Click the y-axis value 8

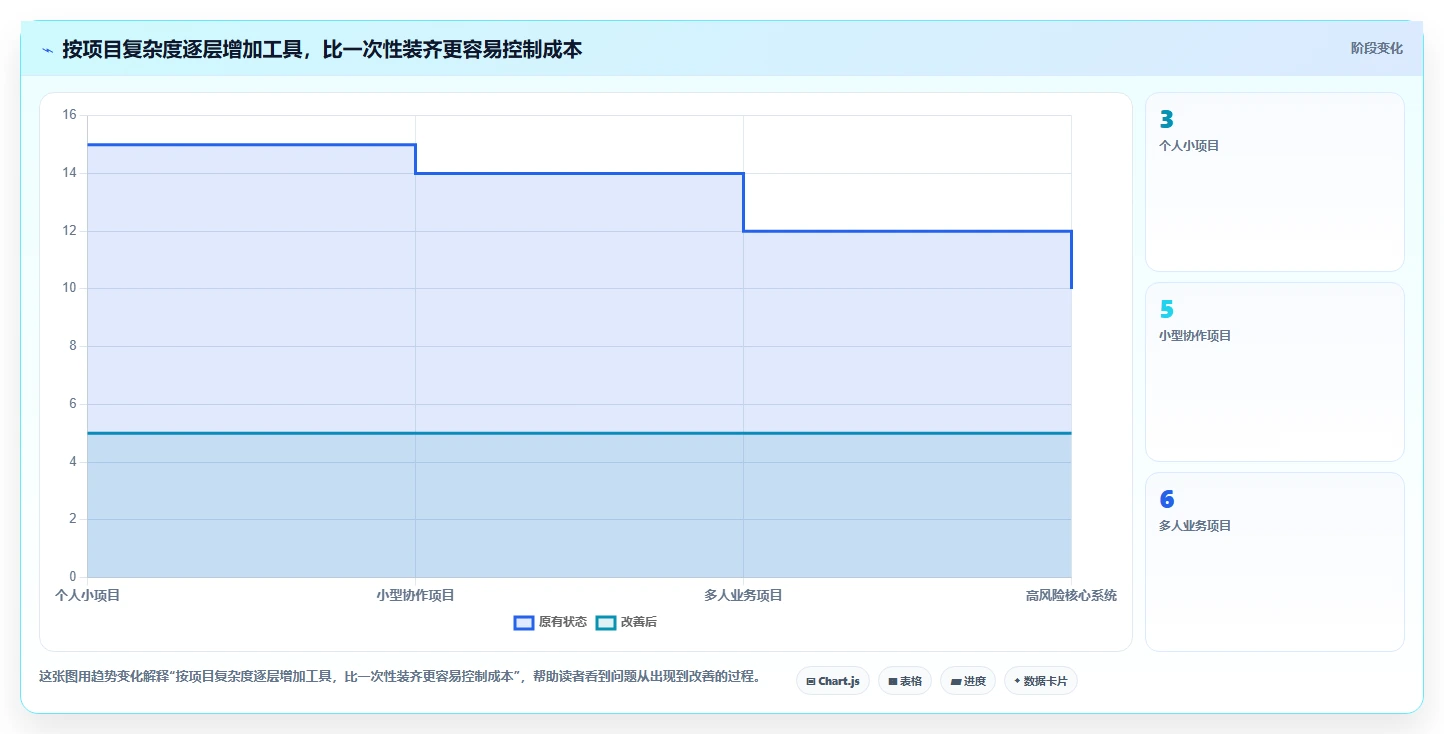(72, 346)
